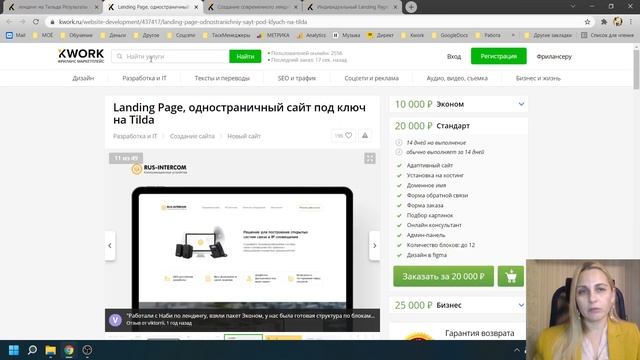640x360 pixels.
Task: Click the browser address bar URL
Action: pyautogui.click(x=183, y=22)
